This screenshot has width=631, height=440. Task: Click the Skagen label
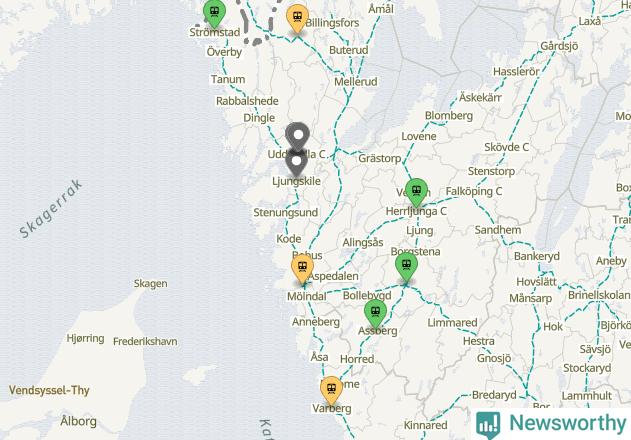151,284
